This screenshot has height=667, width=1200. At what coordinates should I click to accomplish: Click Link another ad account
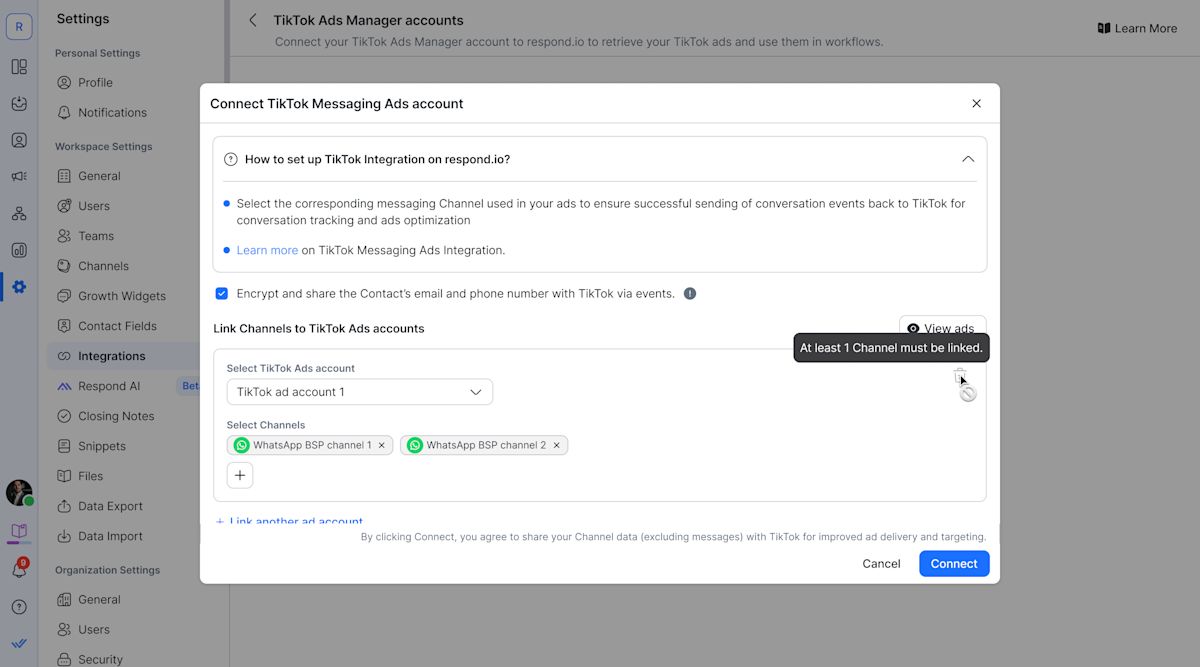[290, 521]
